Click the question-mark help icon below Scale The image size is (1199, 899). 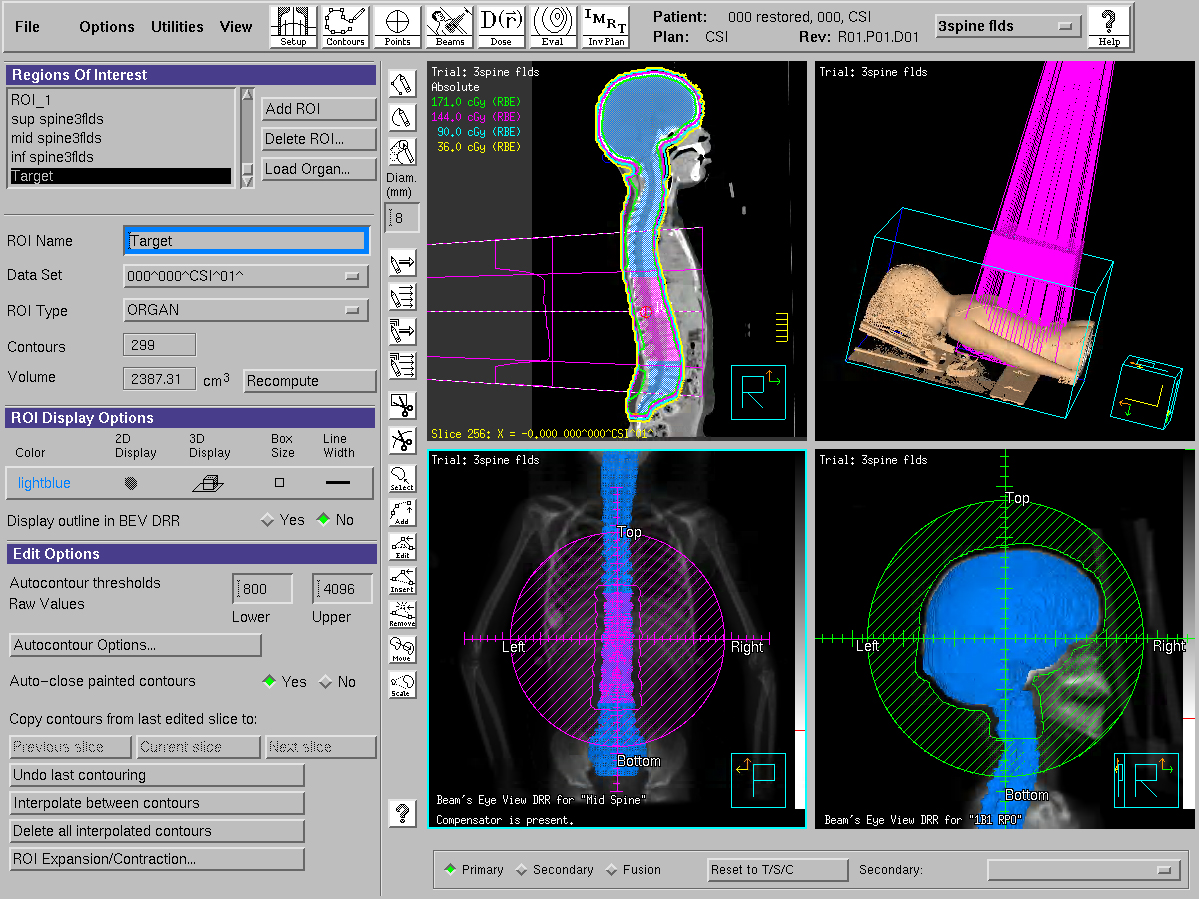coord(402,813)
